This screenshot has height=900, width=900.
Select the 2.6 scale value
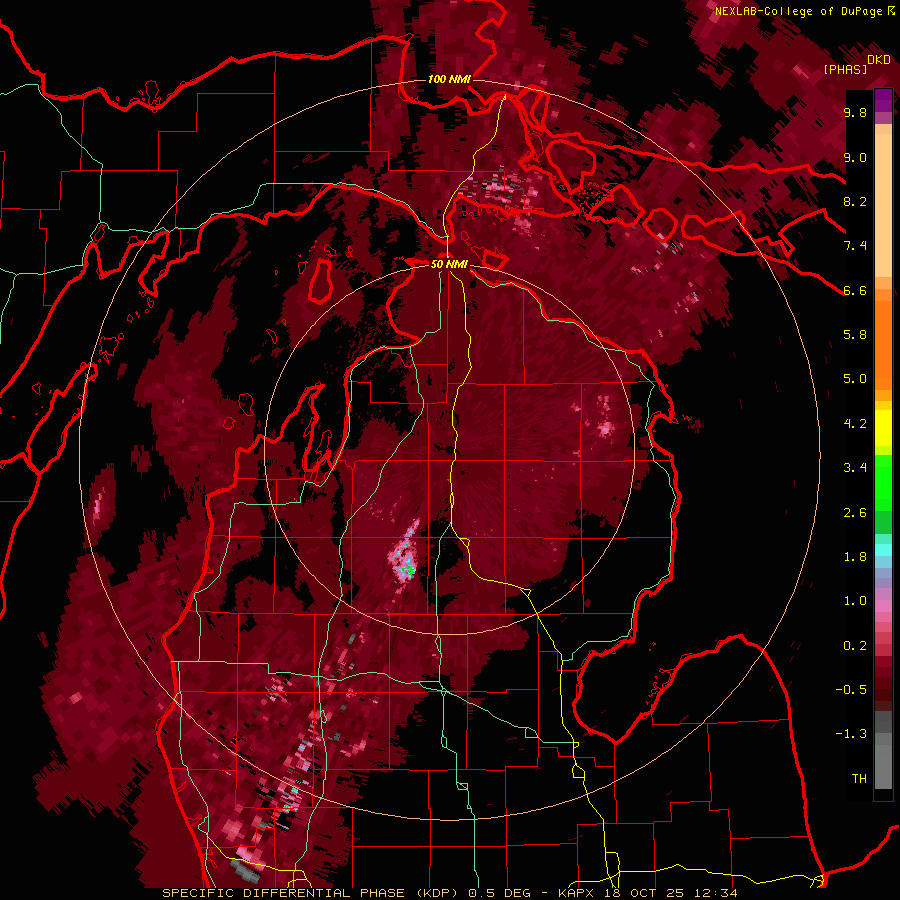(x=855, y=513)
